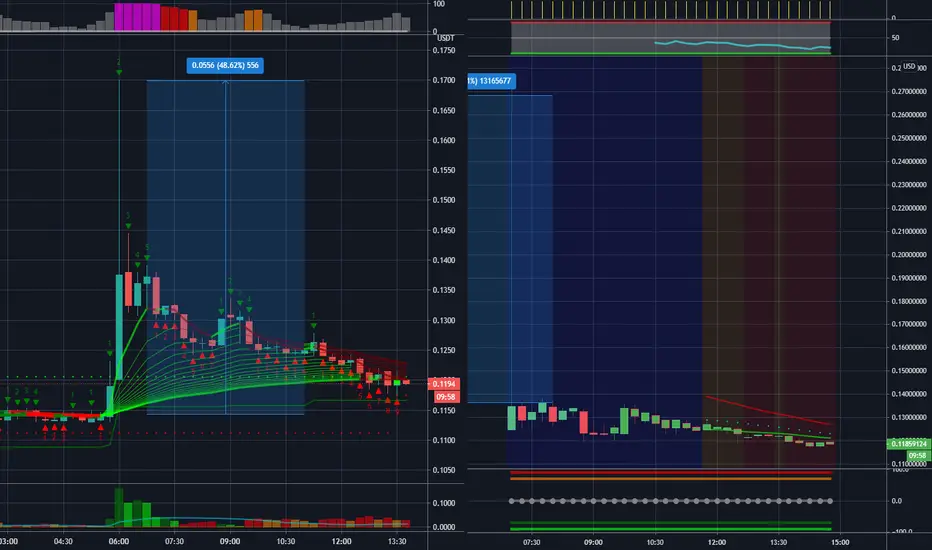Click the tallest green volume bar near 06:00
The image size is (932, 550).
119,507
